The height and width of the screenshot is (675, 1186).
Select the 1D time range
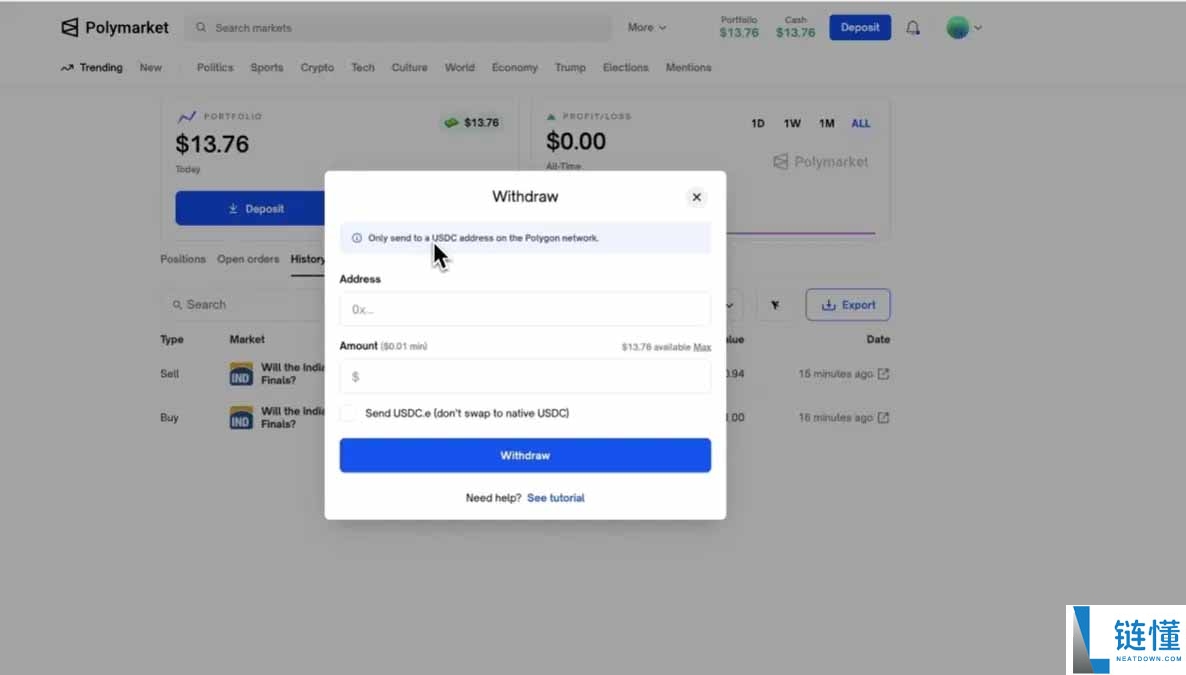tap(758, 123)
